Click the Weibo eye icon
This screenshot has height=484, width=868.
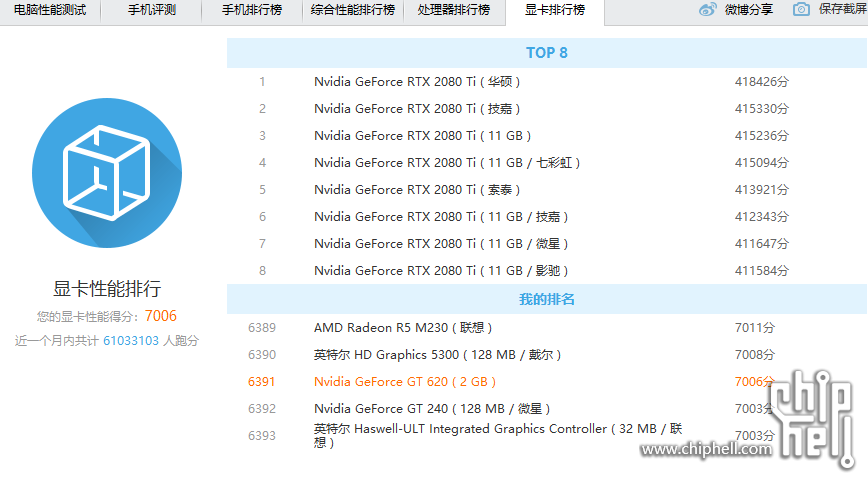[707, 9]
